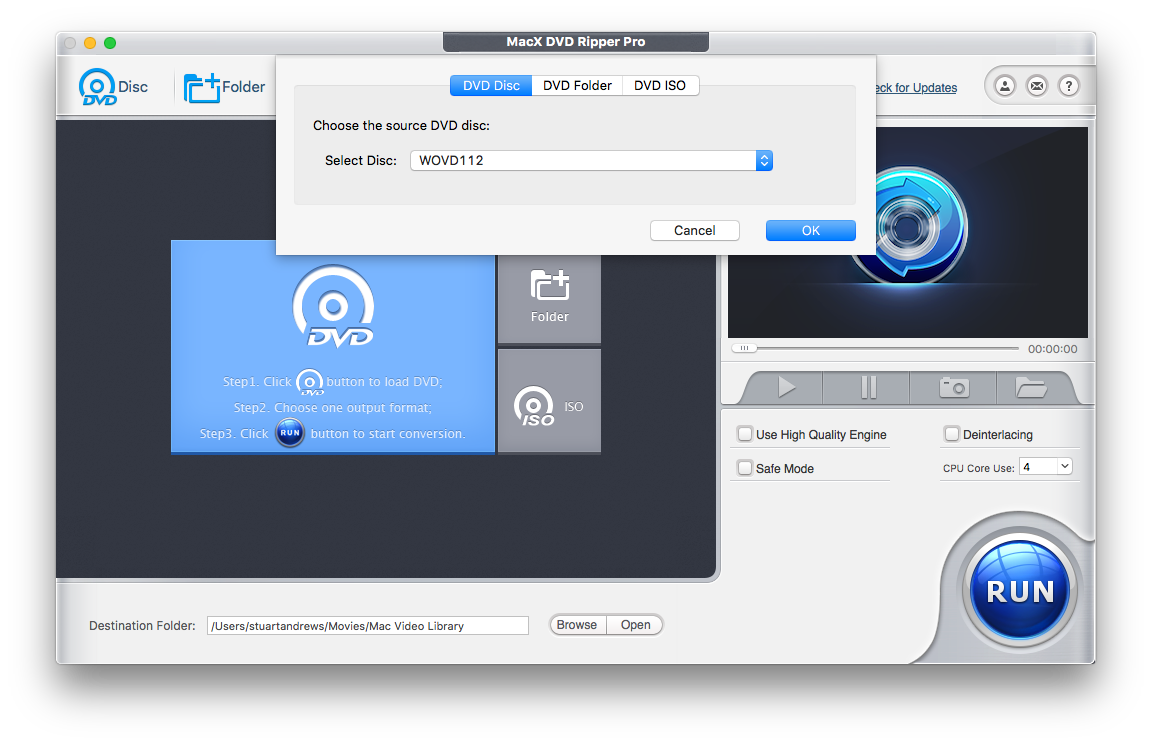The image size is (1152, 744).
Task: Click the DVD Disc toolbar icon
Action: pos(112,87)
